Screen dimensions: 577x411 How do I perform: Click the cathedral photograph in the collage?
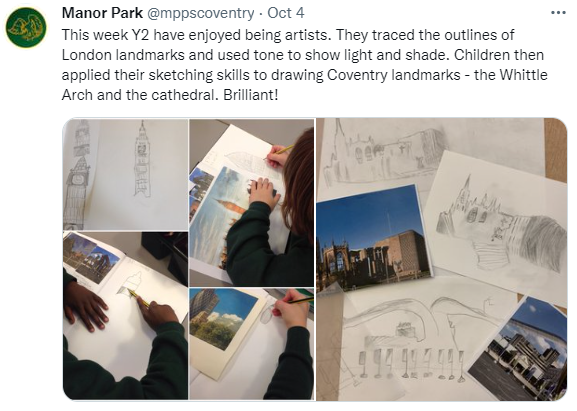(x=374, y=239)
